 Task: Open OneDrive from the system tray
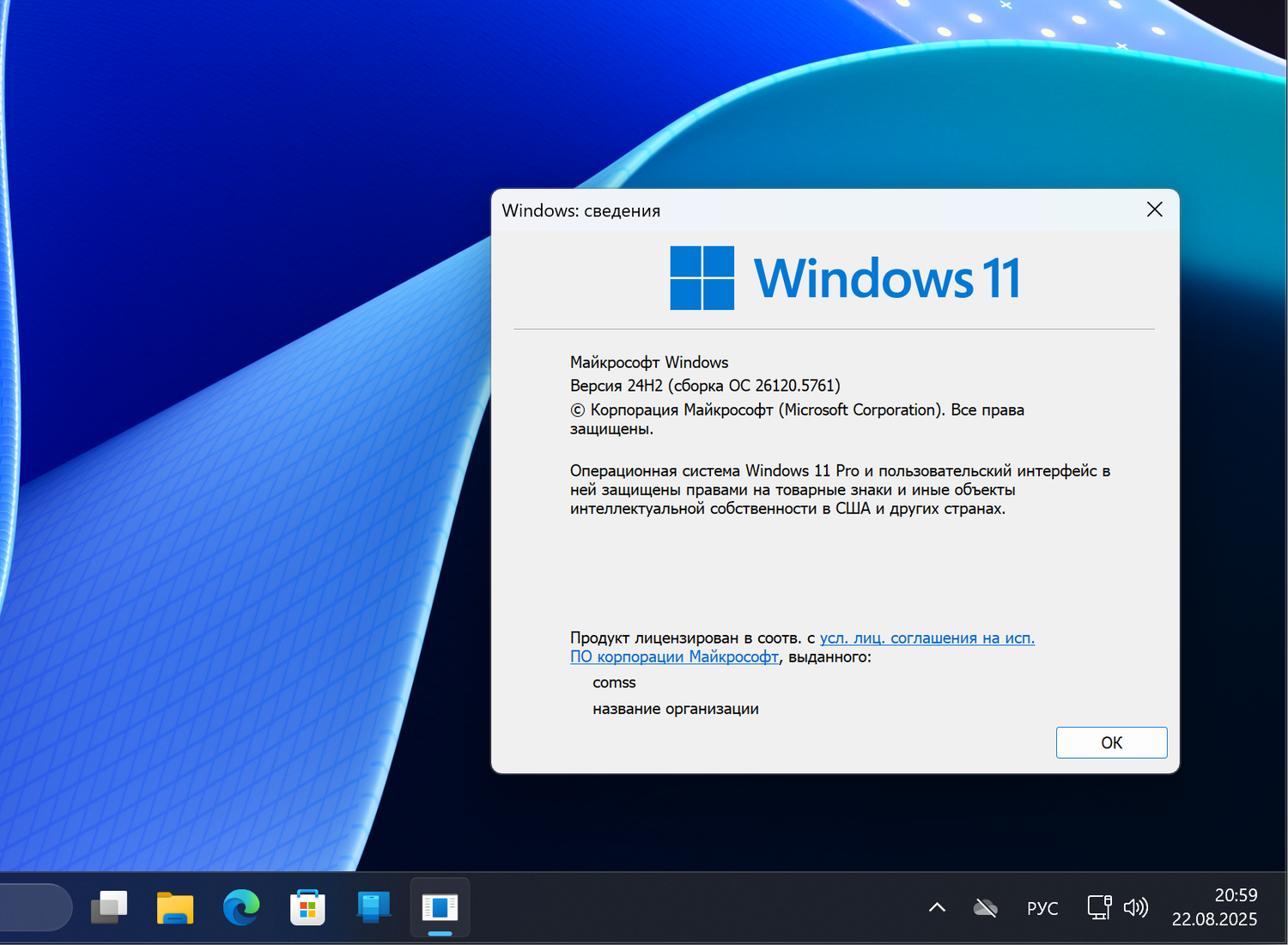(984, 907)
